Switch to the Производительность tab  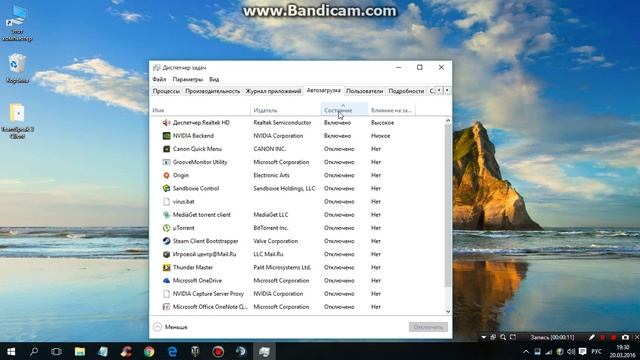pos(212,91)
